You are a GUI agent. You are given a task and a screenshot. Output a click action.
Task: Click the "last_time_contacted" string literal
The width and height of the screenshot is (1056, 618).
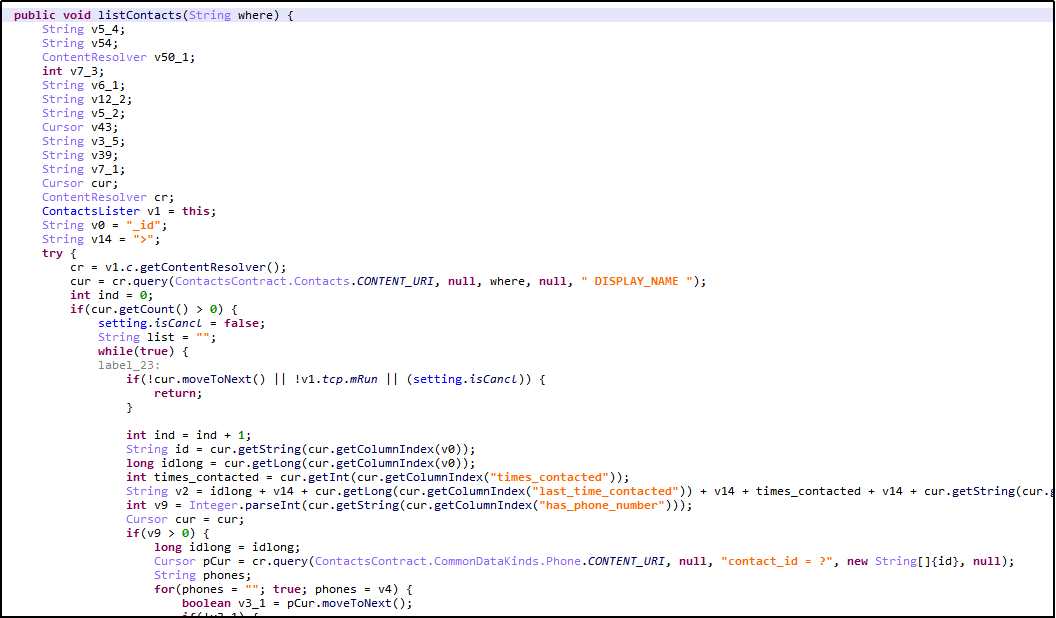pos(618,491)
